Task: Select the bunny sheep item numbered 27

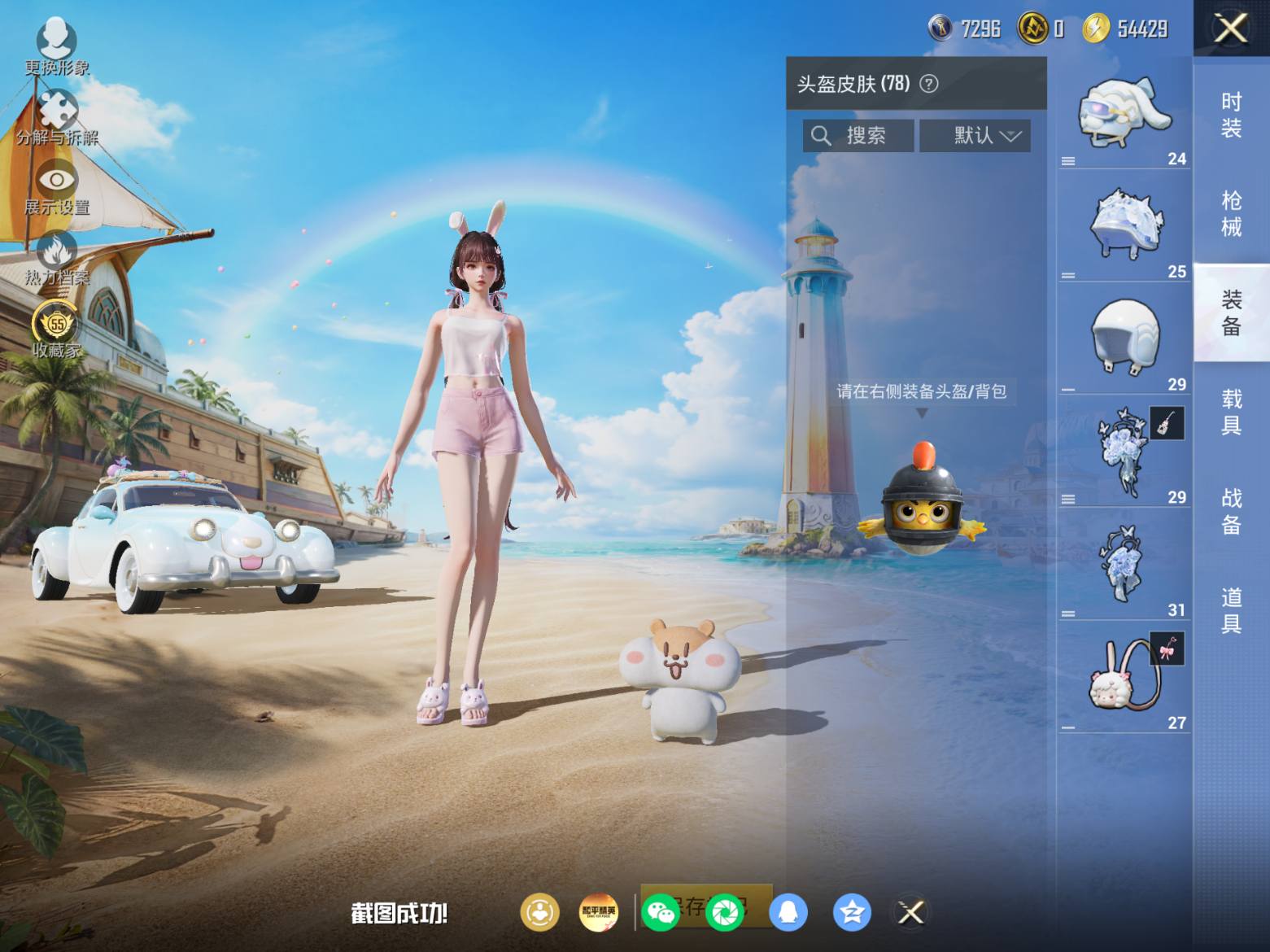Action: (1124, 677)
